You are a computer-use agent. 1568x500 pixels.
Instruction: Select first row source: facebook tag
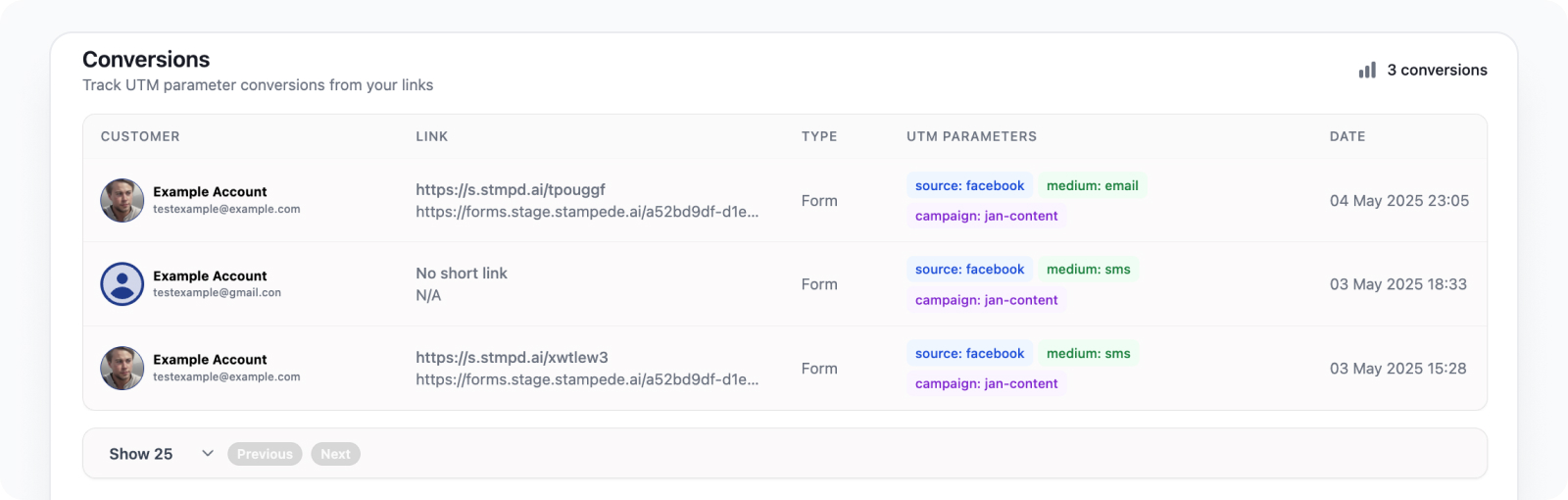(x=969, y=185)
